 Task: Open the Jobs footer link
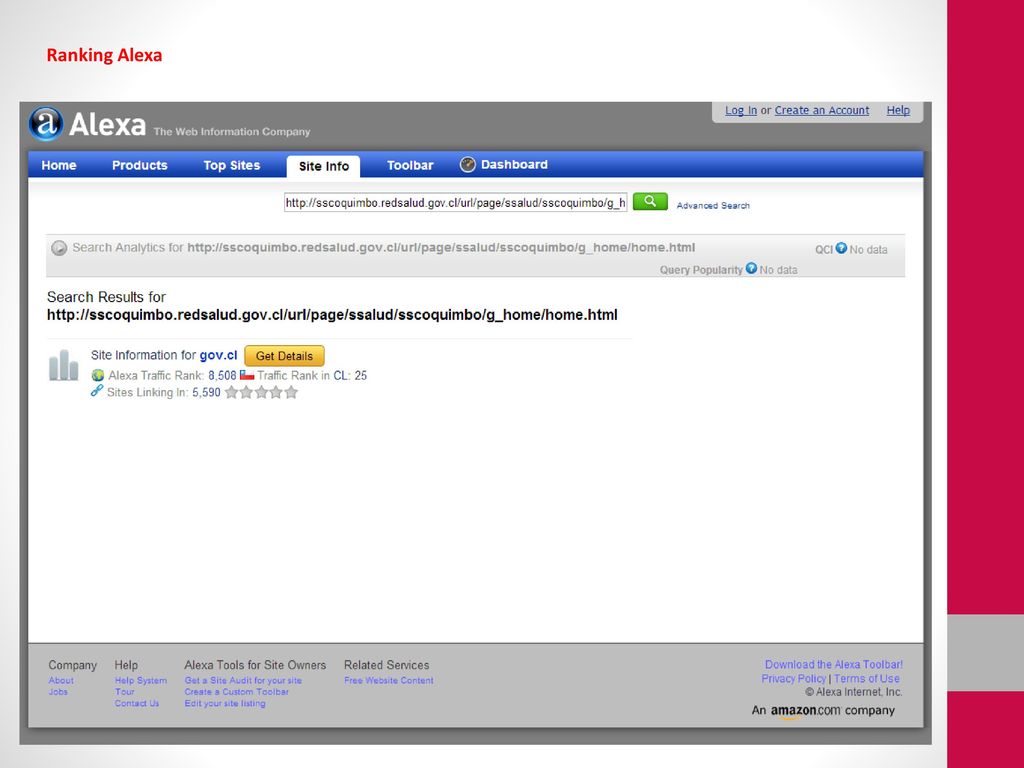click(x=58, y=692)
